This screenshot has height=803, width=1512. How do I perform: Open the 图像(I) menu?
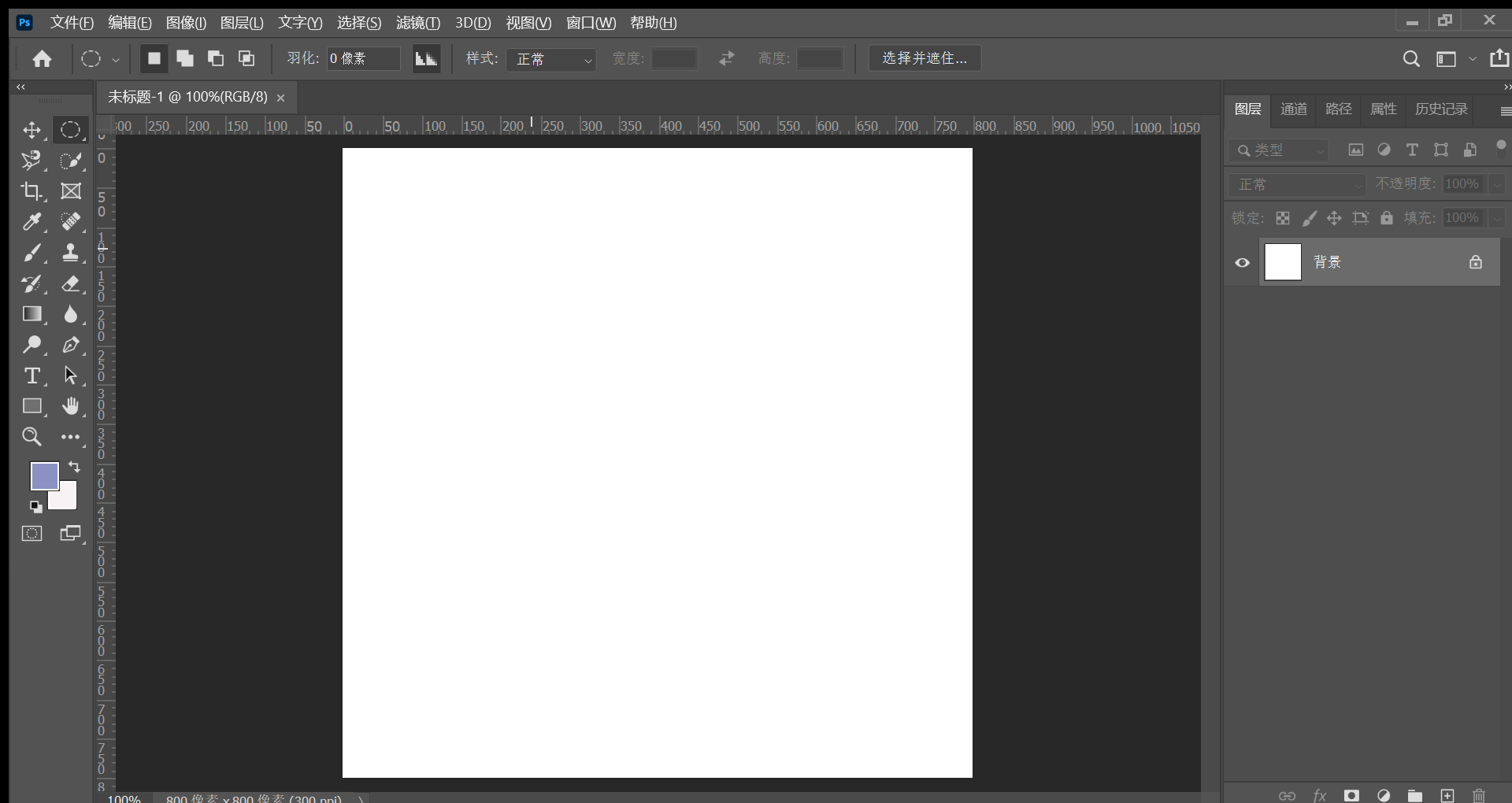[186, 23]
